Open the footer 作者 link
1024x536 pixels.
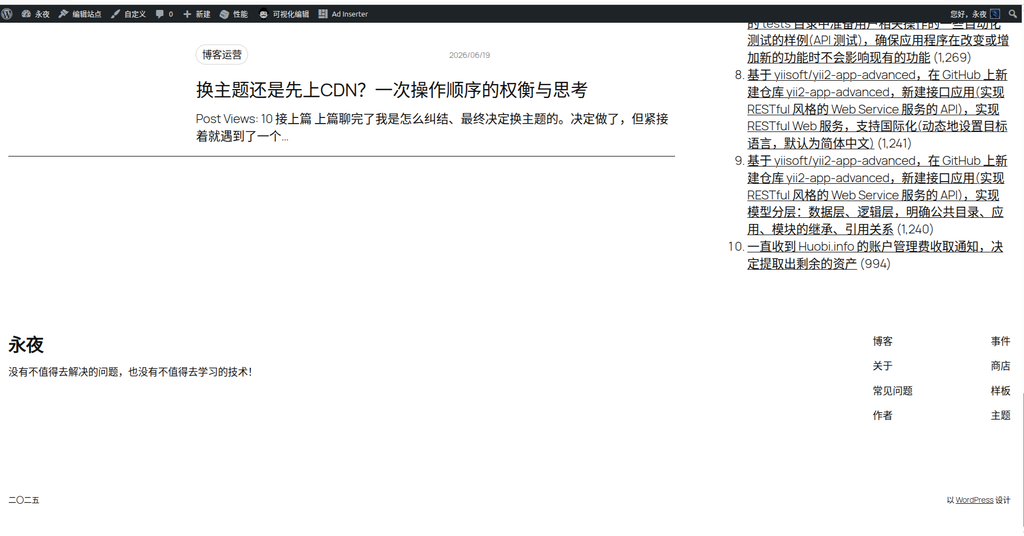click(882, 415)
